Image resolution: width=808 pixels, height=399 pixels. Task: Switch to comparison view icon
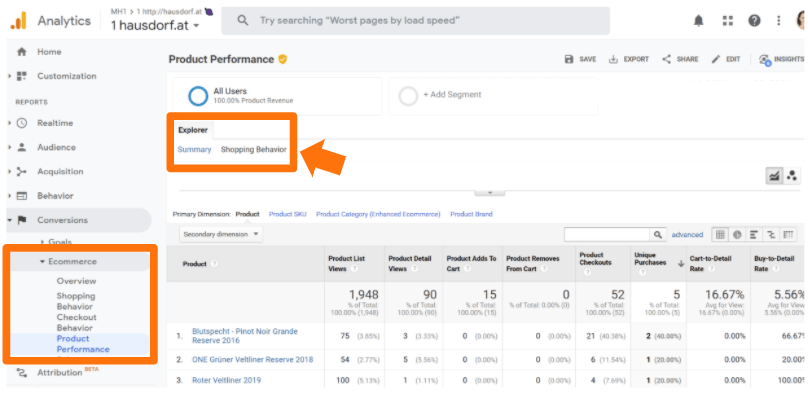tap(771, 235)
